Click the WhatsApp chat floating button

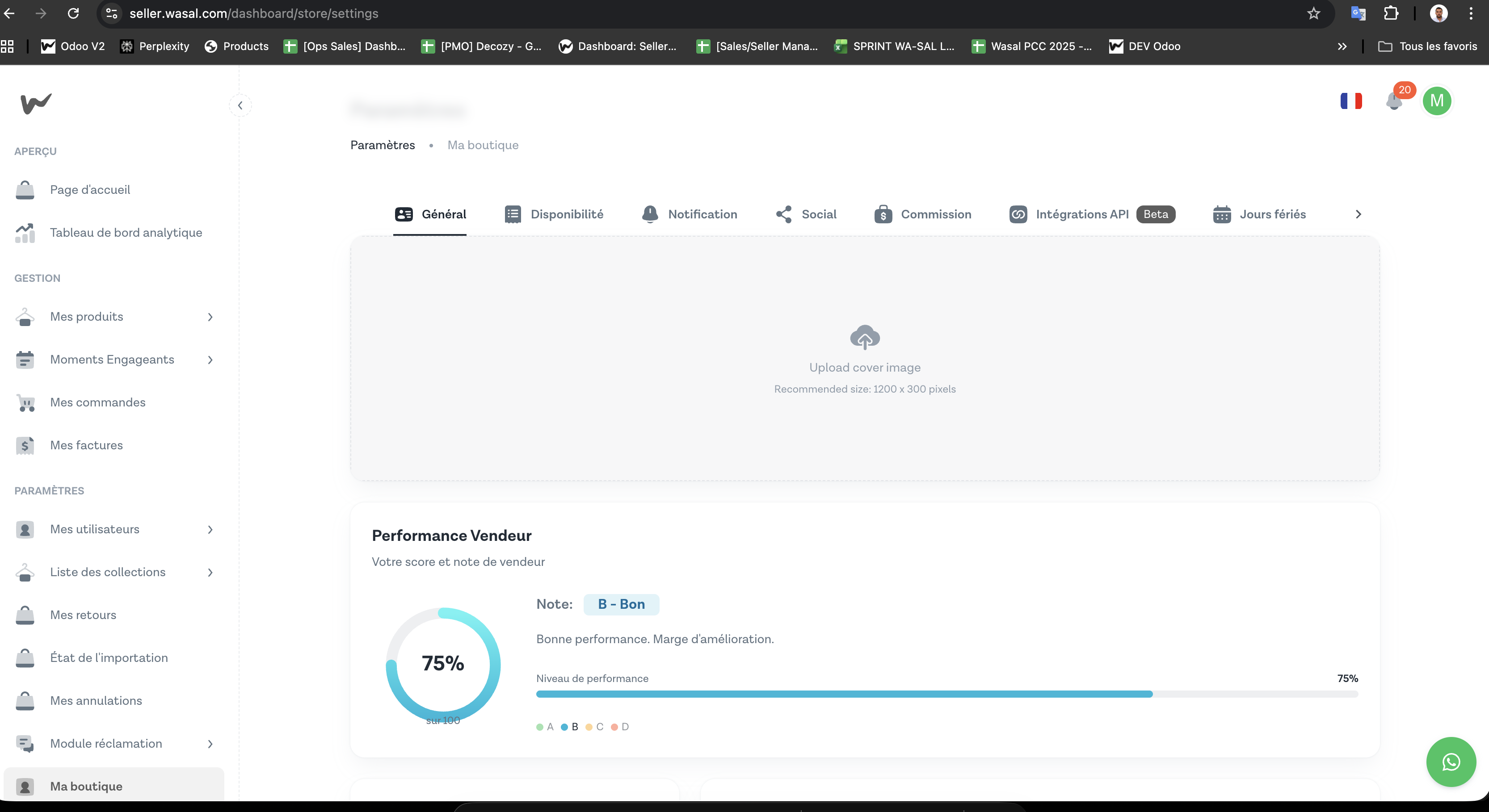[x=1451, y=762]
